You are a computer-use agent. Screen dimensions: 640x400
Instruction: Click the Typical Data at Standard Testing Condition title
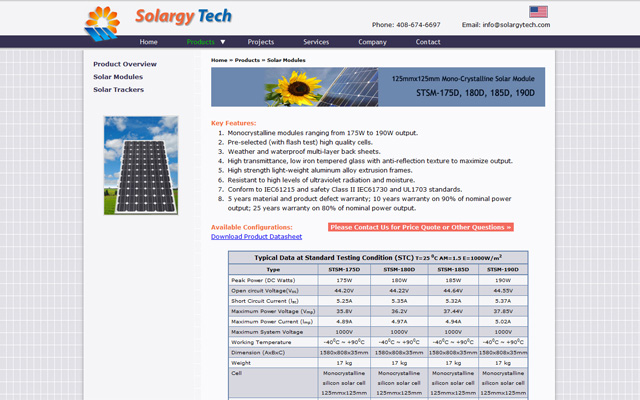[378, 258]
